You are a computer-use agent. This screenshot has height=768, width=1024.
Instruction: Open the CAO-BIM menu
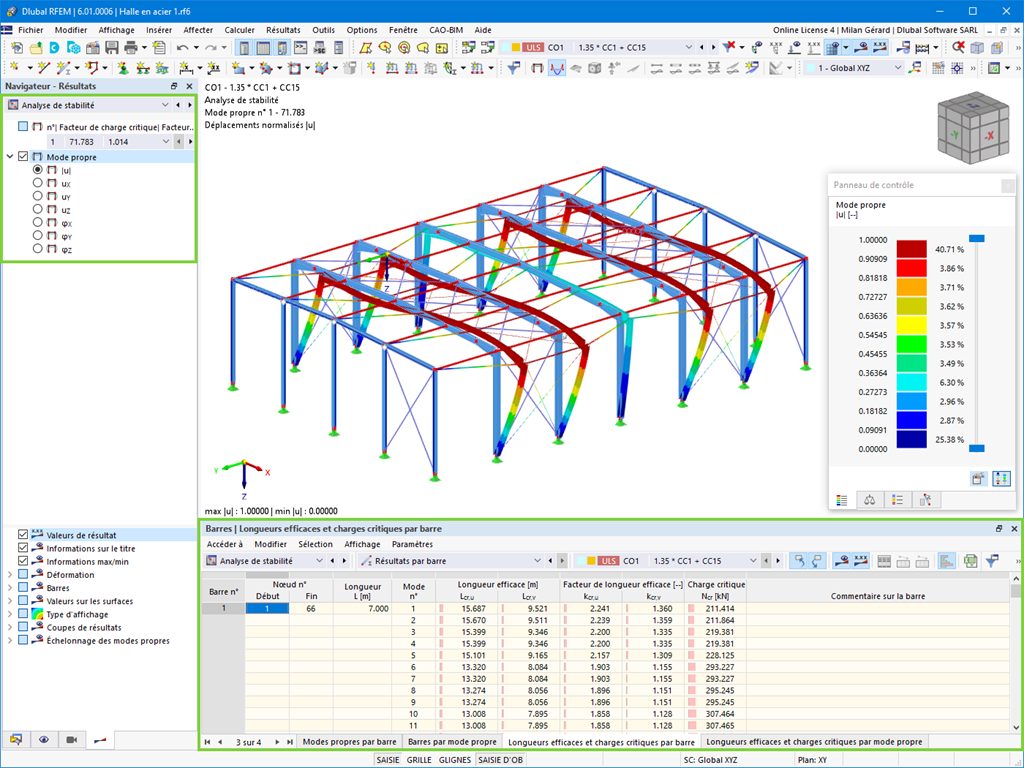click(x=446, y=30)
